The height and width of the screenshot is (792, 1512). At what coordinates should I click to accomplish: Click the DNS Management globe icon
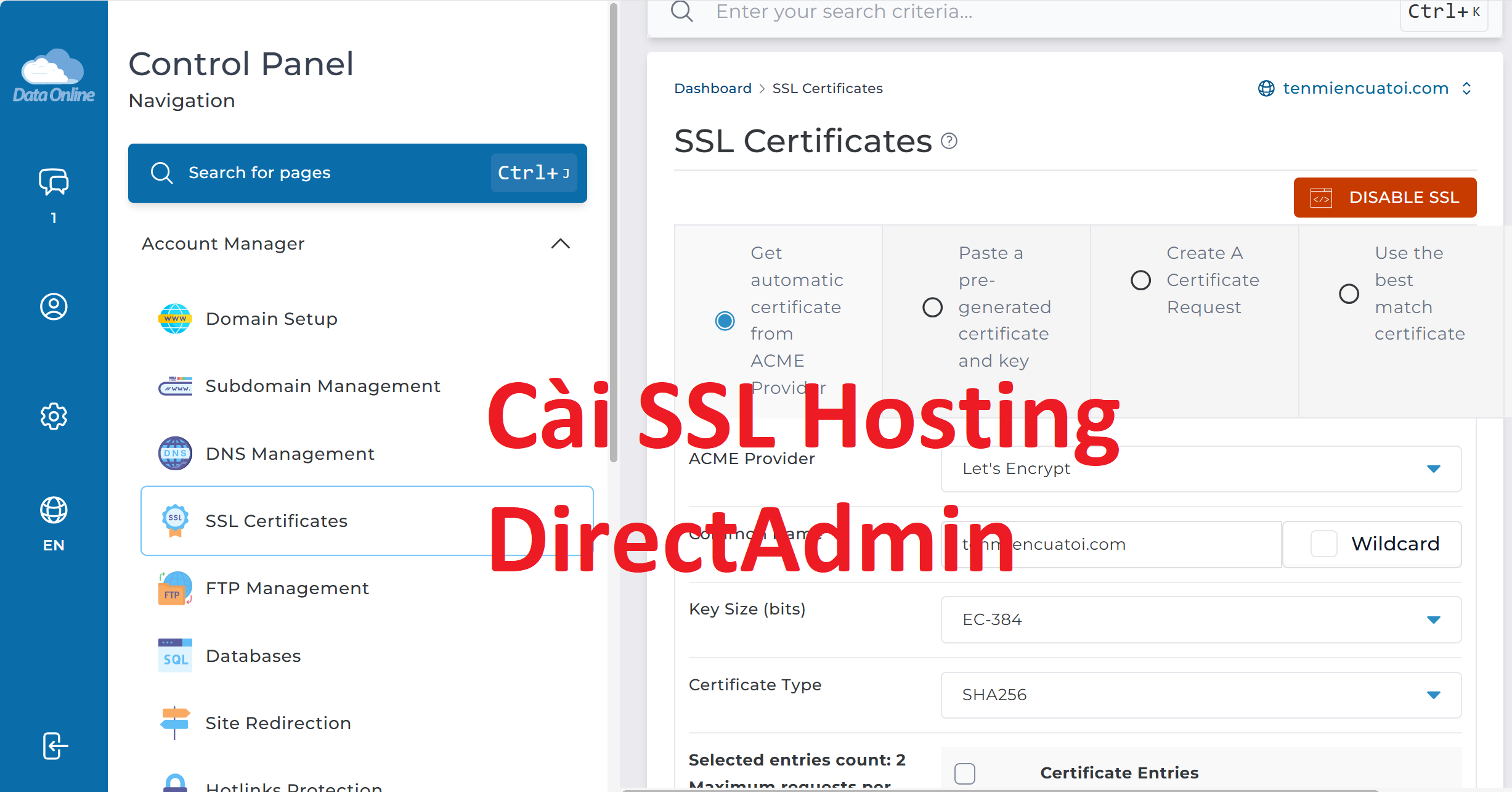[x=175, y=454]
